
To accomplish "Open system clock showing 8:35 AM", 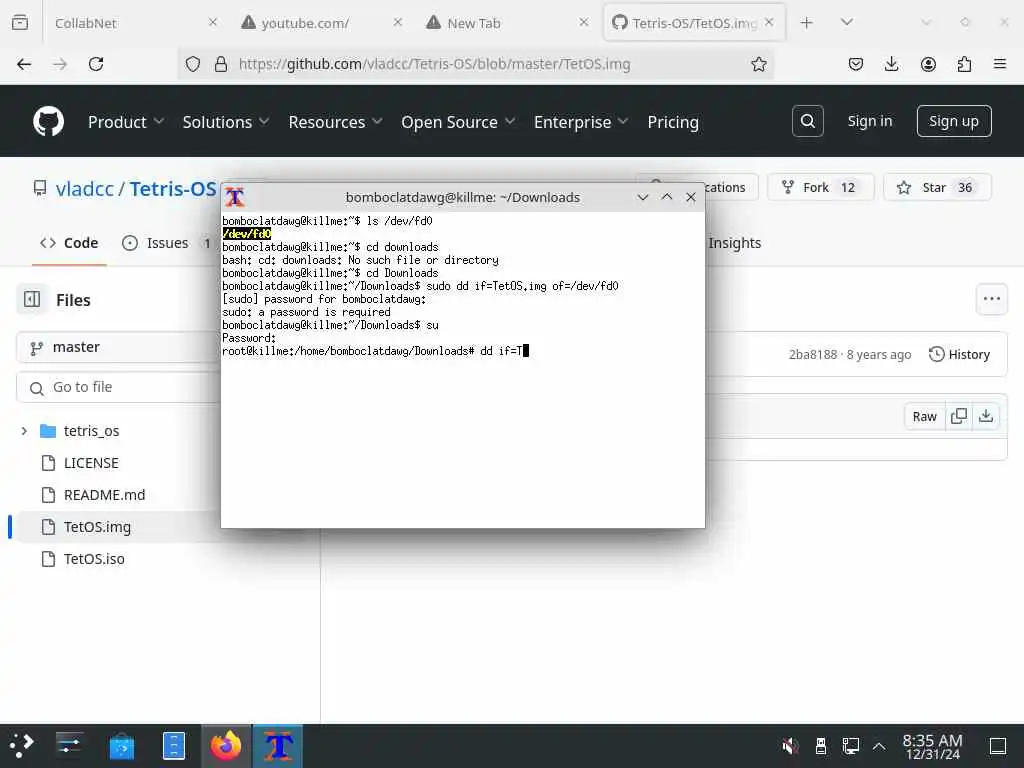I will click(x=933, y=746).
